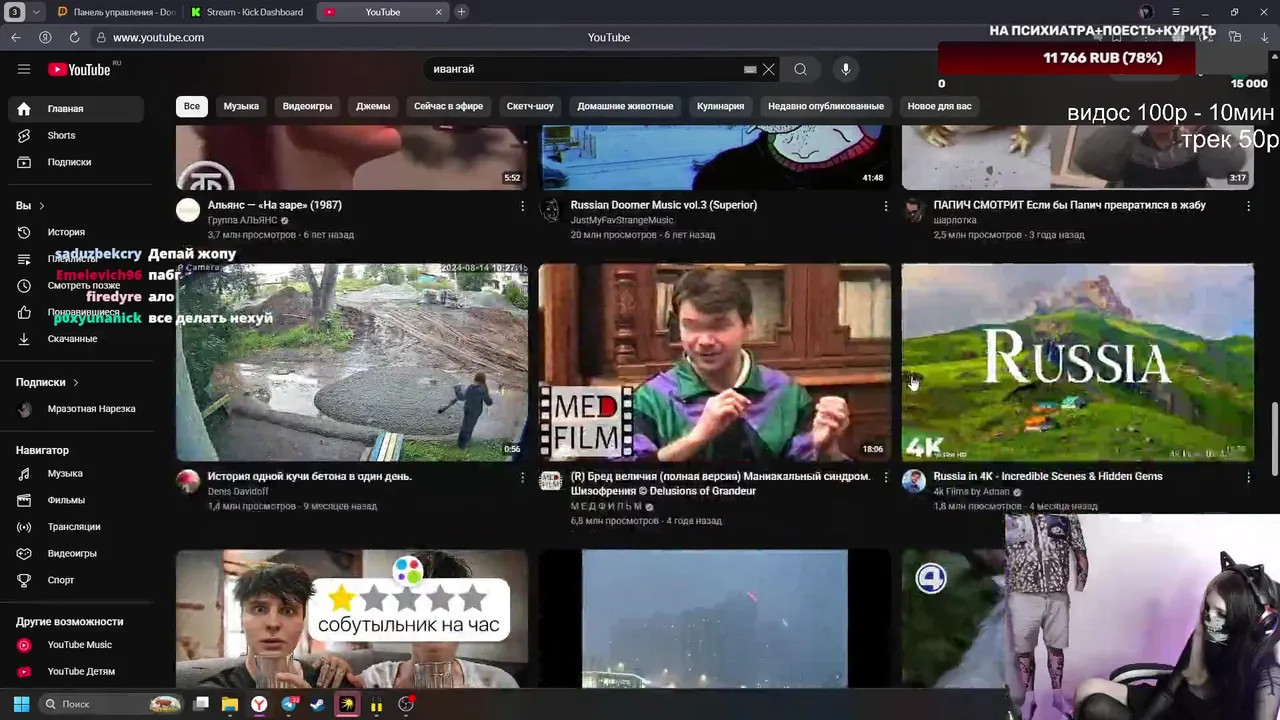
Task: Open the собутыльник на час thumbnail
Action: click(352, 618)
